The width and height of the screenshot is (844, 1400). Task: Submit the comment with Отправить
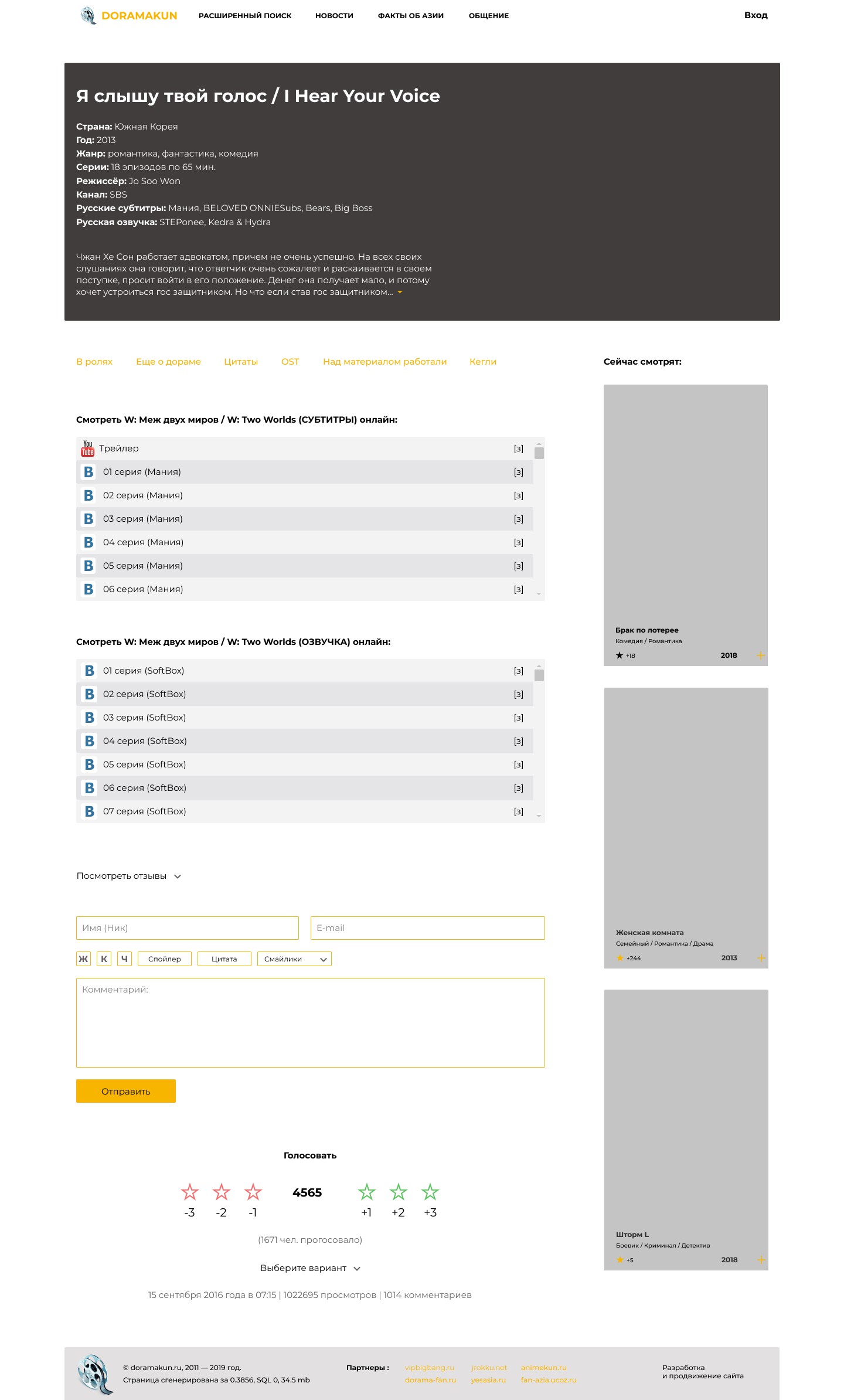click(x=126, y=1091)
